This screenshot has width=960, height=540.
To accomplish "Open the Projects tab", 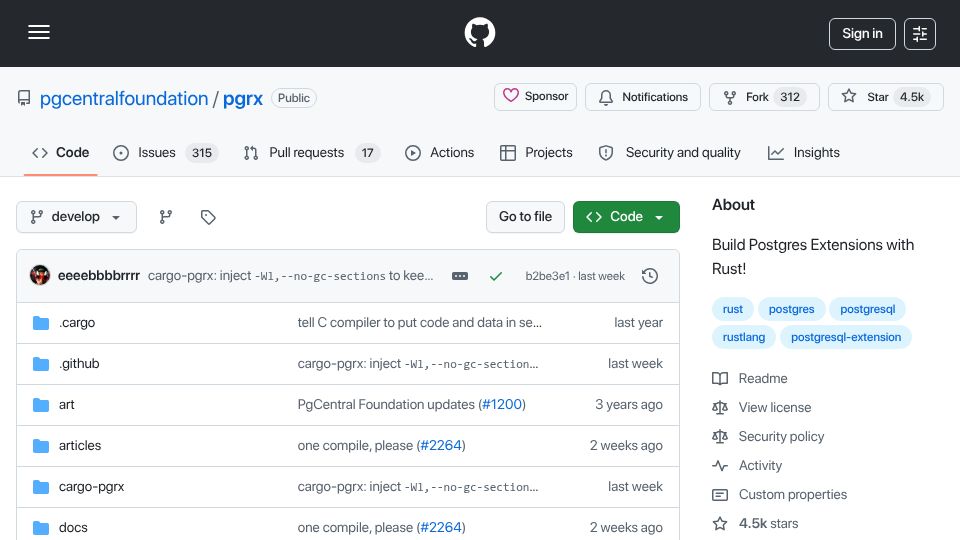I will [536, 152].
